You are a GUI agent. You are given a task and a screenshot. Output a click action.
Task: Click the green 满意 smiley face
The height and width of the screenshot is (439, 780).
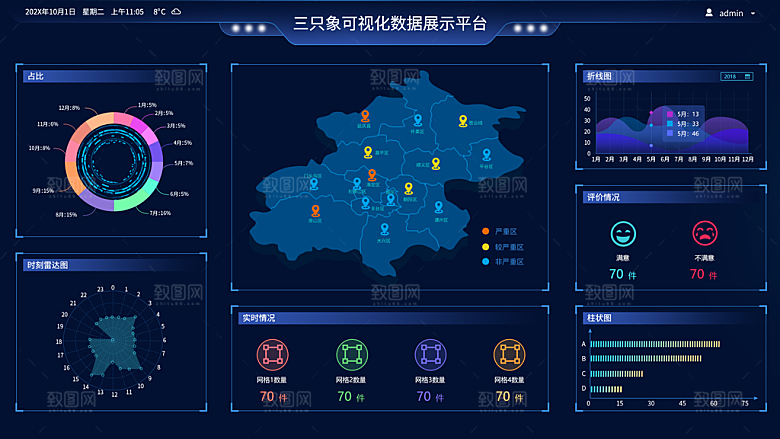pyautogui.click(x=623, y=234)
